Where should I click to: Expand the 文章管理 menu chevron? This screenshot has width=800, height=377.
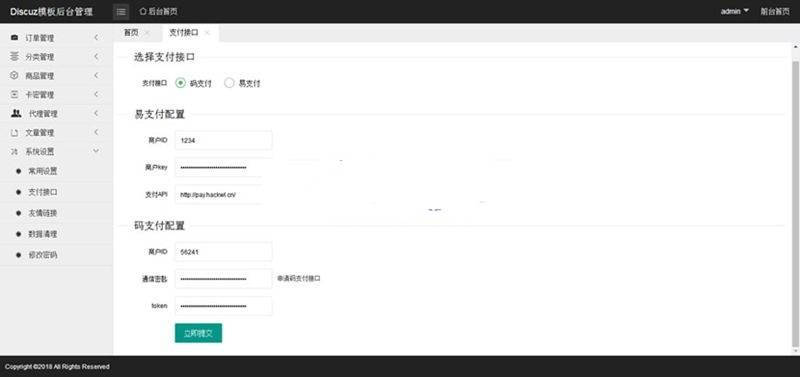pos(96,133)
